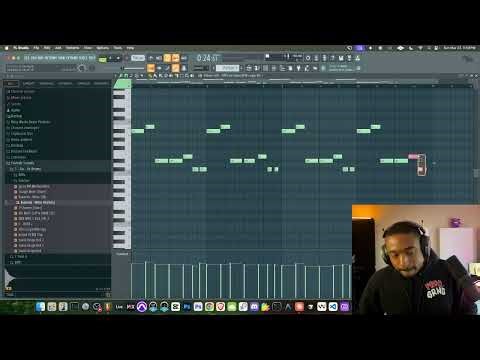Image resolution: width=480 pixels, height=360 pixels.
Task: Open Finder from the Dock
Action: click(x=40, y=307)
